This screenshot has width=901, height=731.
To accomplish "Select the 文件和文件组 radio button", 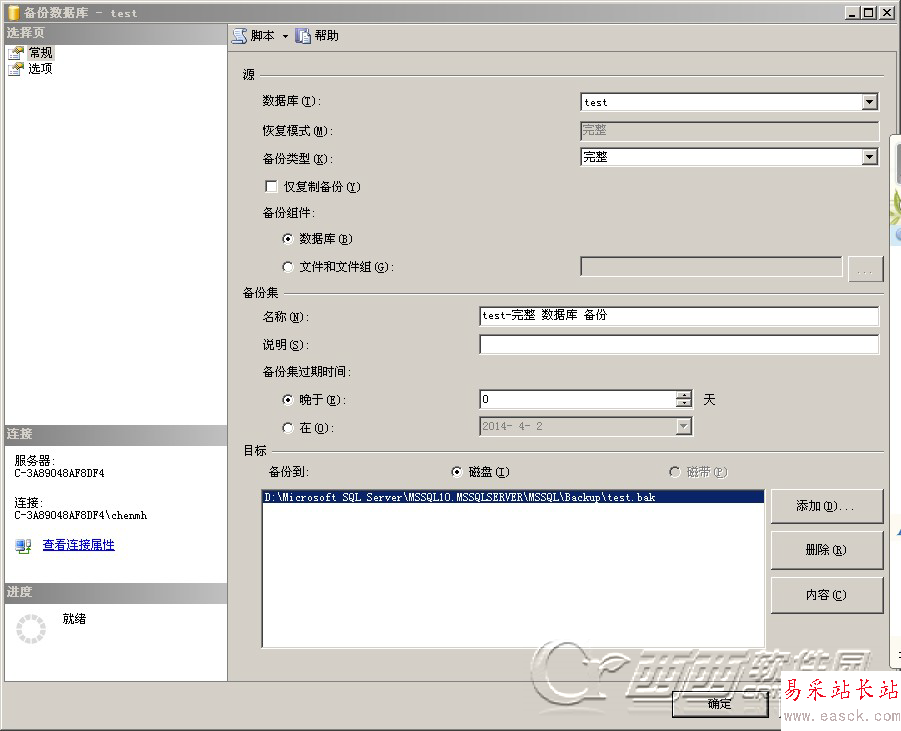I will [288, 267].
